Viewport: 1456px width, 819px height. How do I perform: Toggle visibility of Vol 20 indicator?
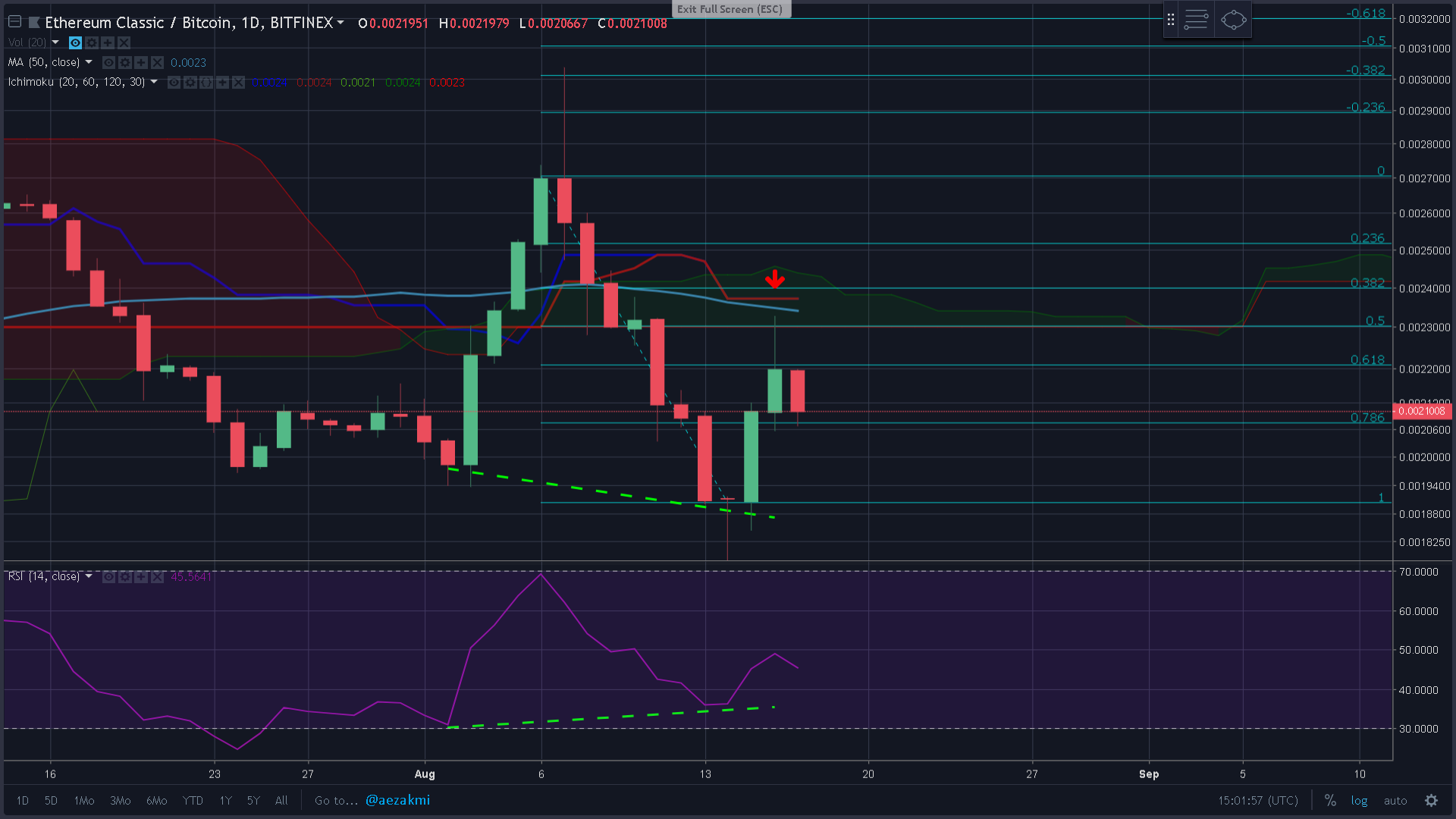point(75,42)
